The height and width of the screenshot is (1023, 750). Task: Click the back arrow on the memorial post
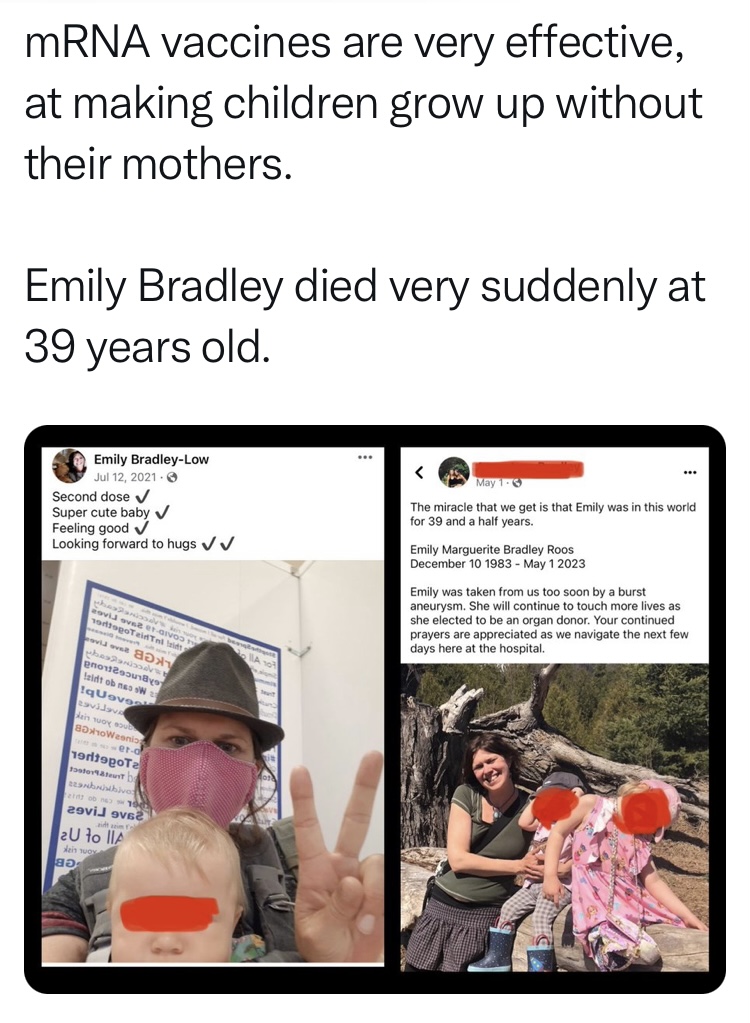pyautogui.click(x=421, y=470)
